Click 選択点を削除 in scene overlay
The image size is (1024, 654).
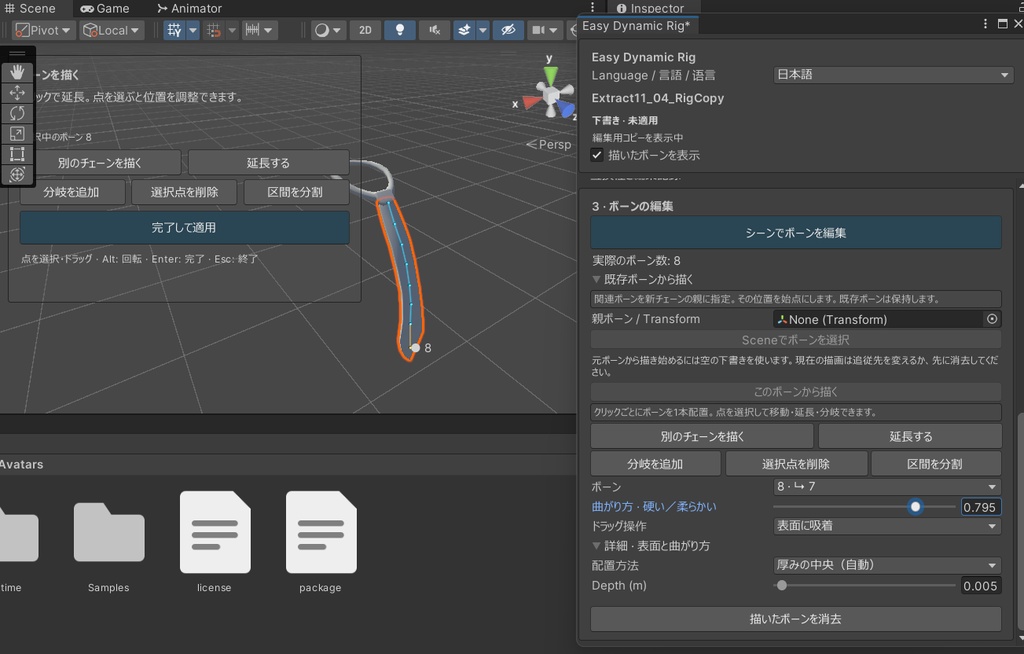pyautogui.click(x=184, y=192)
